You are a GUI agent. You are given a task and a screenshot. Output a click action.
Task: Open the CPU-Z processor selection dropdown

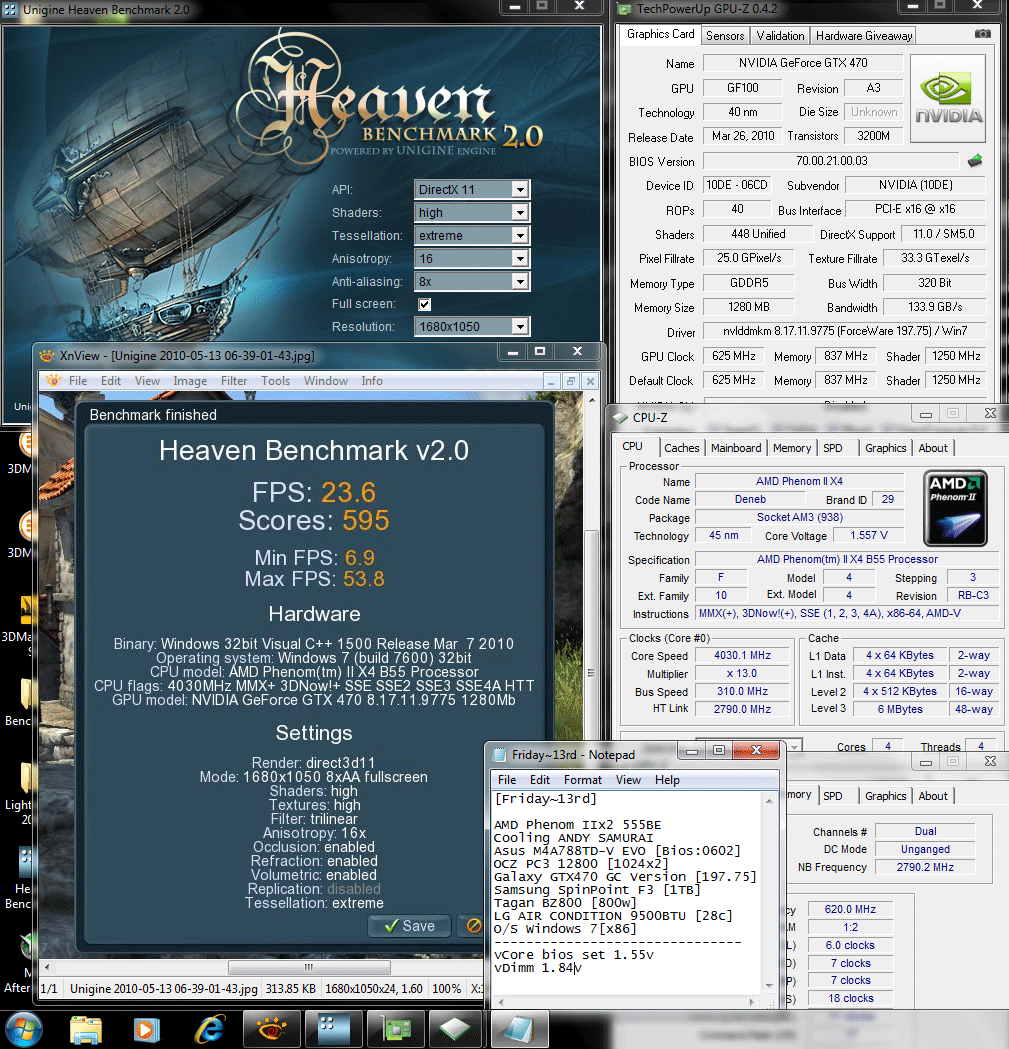click(794, 746)
